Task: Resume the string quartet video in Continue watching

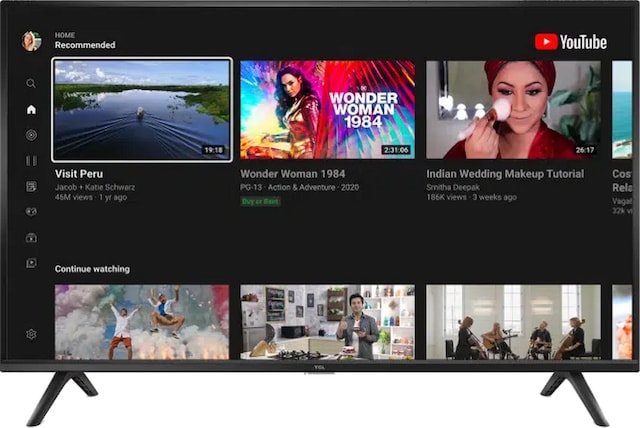Action: click(513, 322)
